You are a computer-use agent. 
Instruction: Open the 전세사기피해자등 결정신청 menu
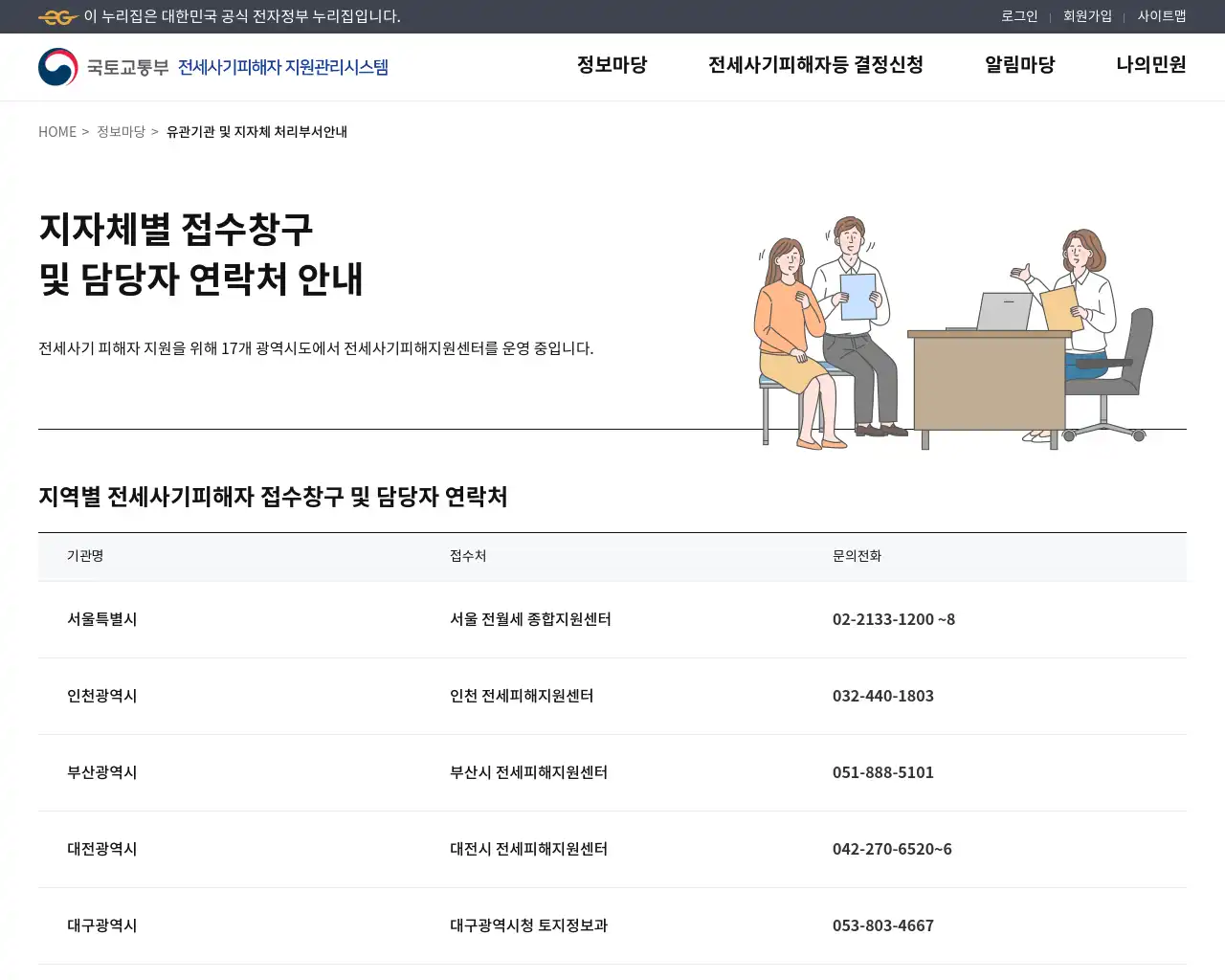pyautogui.click(x=815, y=65)
